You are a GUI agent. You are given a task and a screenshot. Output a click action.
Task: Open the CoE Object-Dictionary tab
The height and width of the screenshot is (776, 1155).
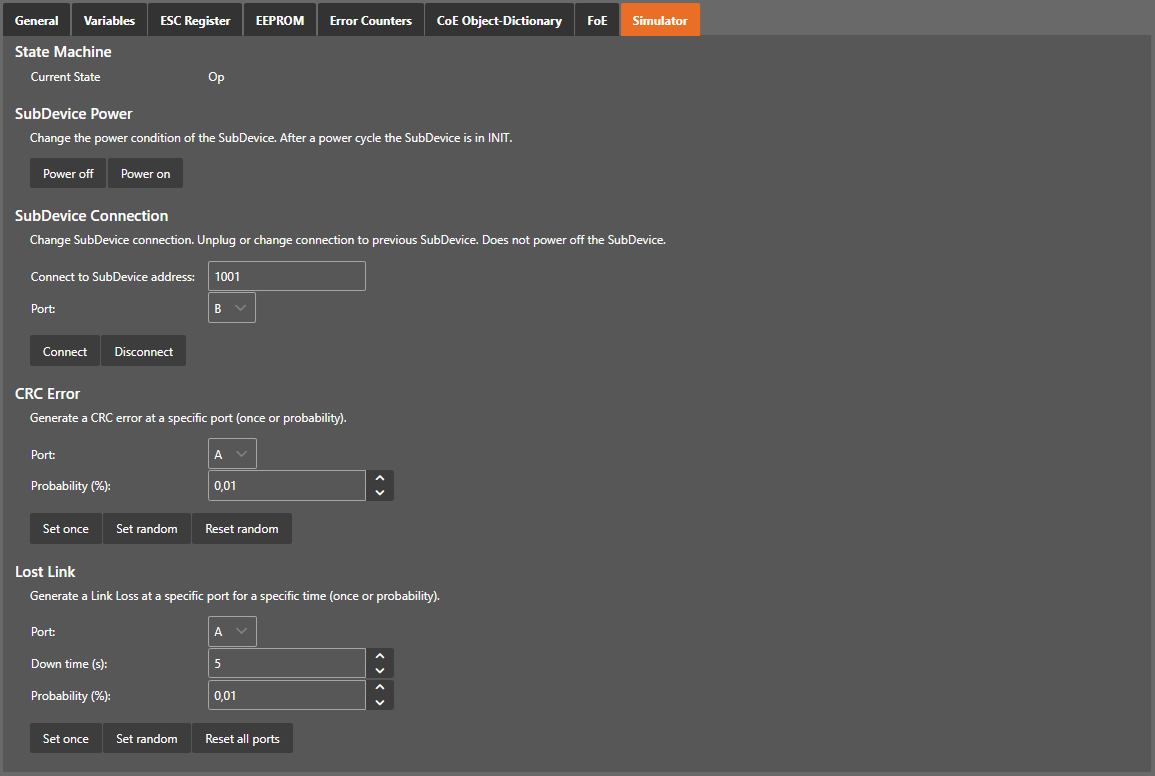pos(499,20)
